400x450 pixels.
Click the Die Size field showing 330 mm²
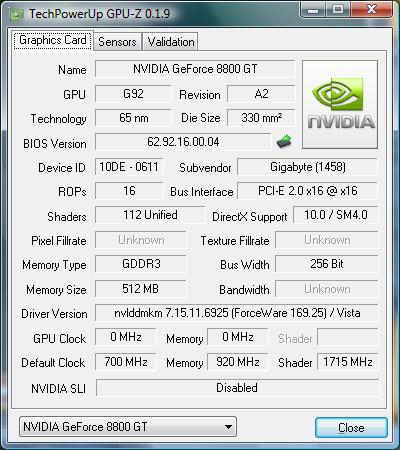pyautogui.click(x=261, y=118)
